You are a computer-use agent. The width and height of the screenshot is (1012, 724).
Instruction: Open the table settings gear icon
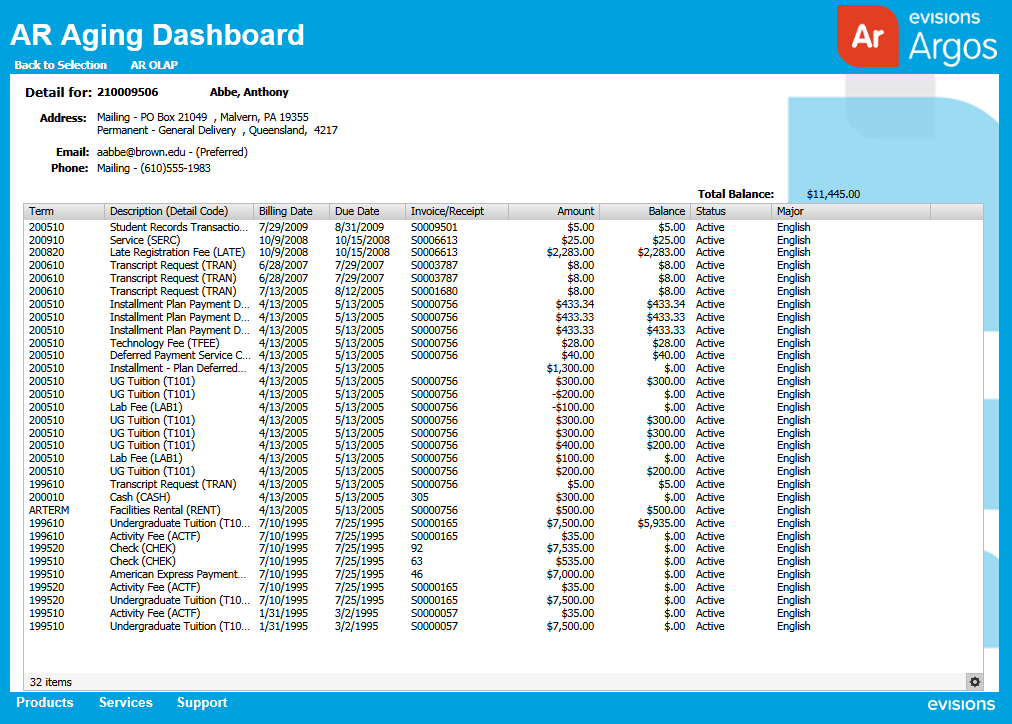974,681
